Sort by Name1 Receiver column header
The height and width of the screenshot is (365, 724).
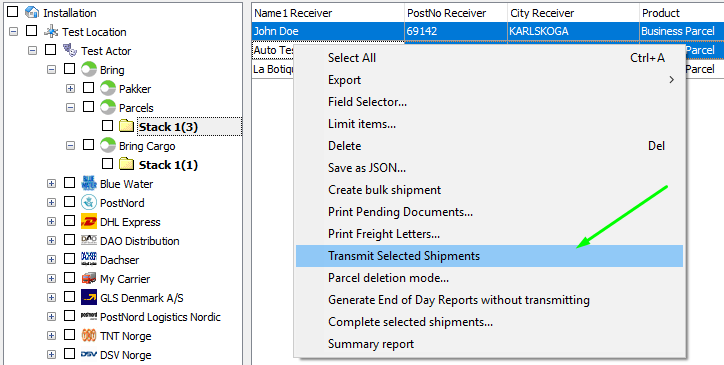(328, 13)
